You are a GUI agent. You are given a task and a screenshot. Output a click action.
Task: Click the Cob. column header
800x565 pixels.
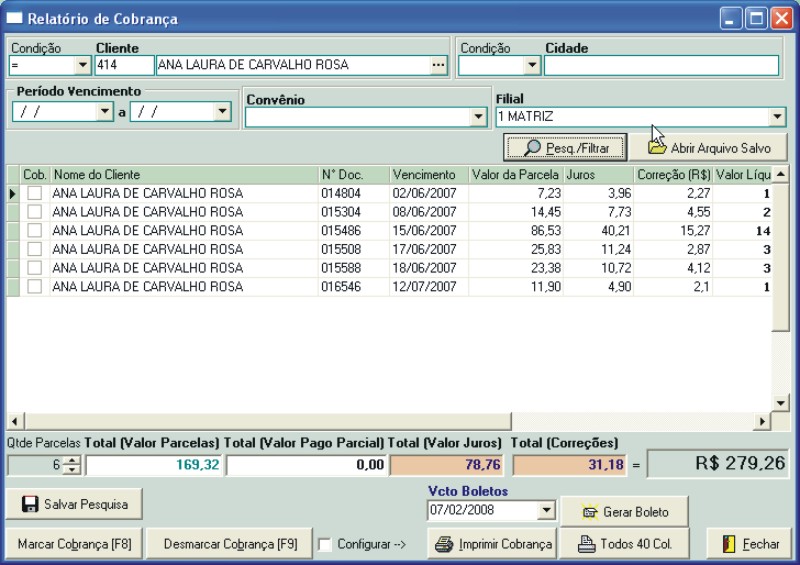point(35,175)
